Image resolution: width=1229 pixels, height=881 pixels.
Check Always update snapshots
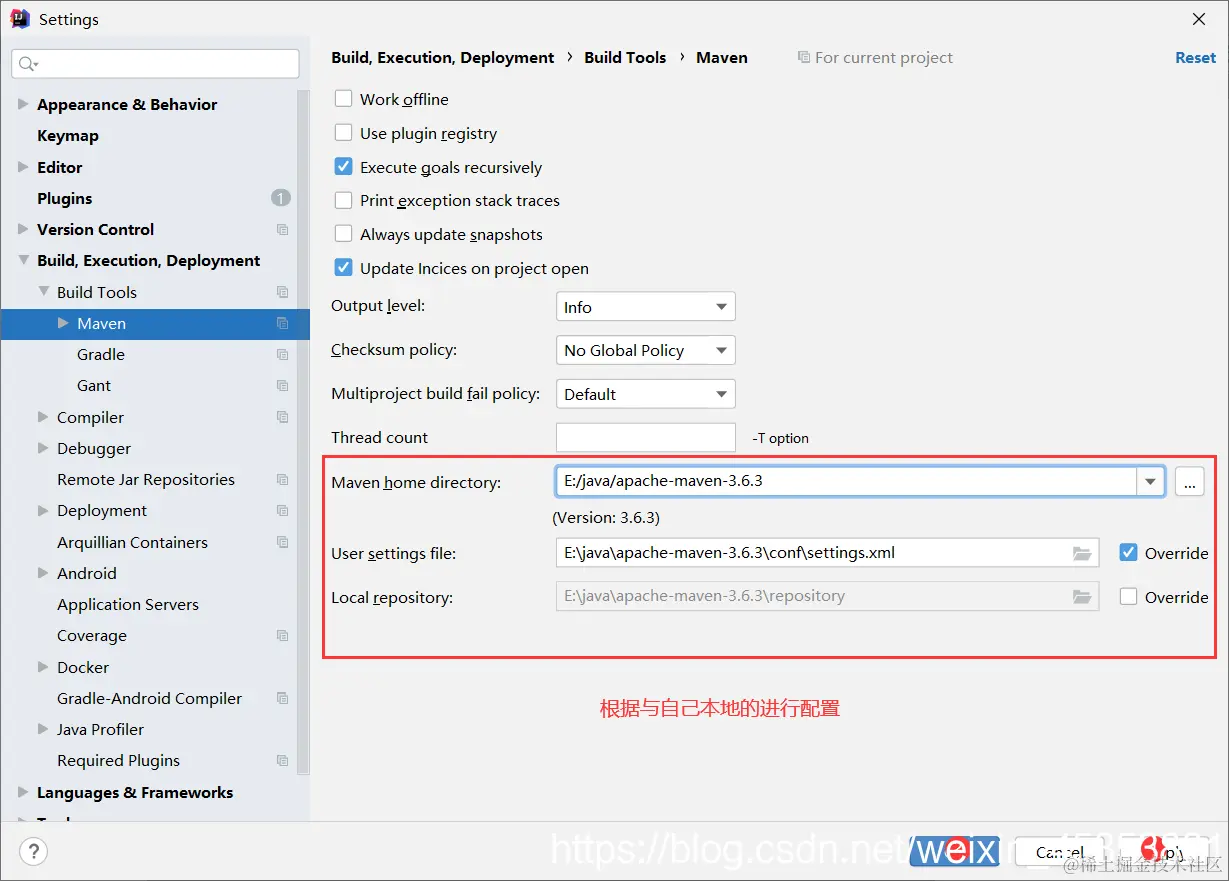click(x=343, y=234)
